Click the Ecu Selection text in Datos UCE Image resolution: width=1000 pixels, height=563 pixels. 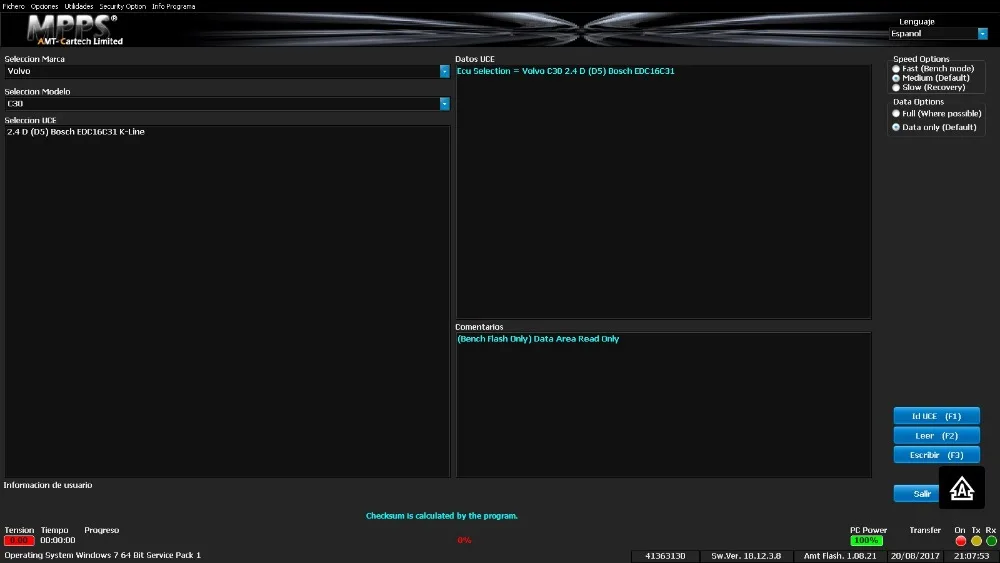pyautogui.click(x=566, y=71)
